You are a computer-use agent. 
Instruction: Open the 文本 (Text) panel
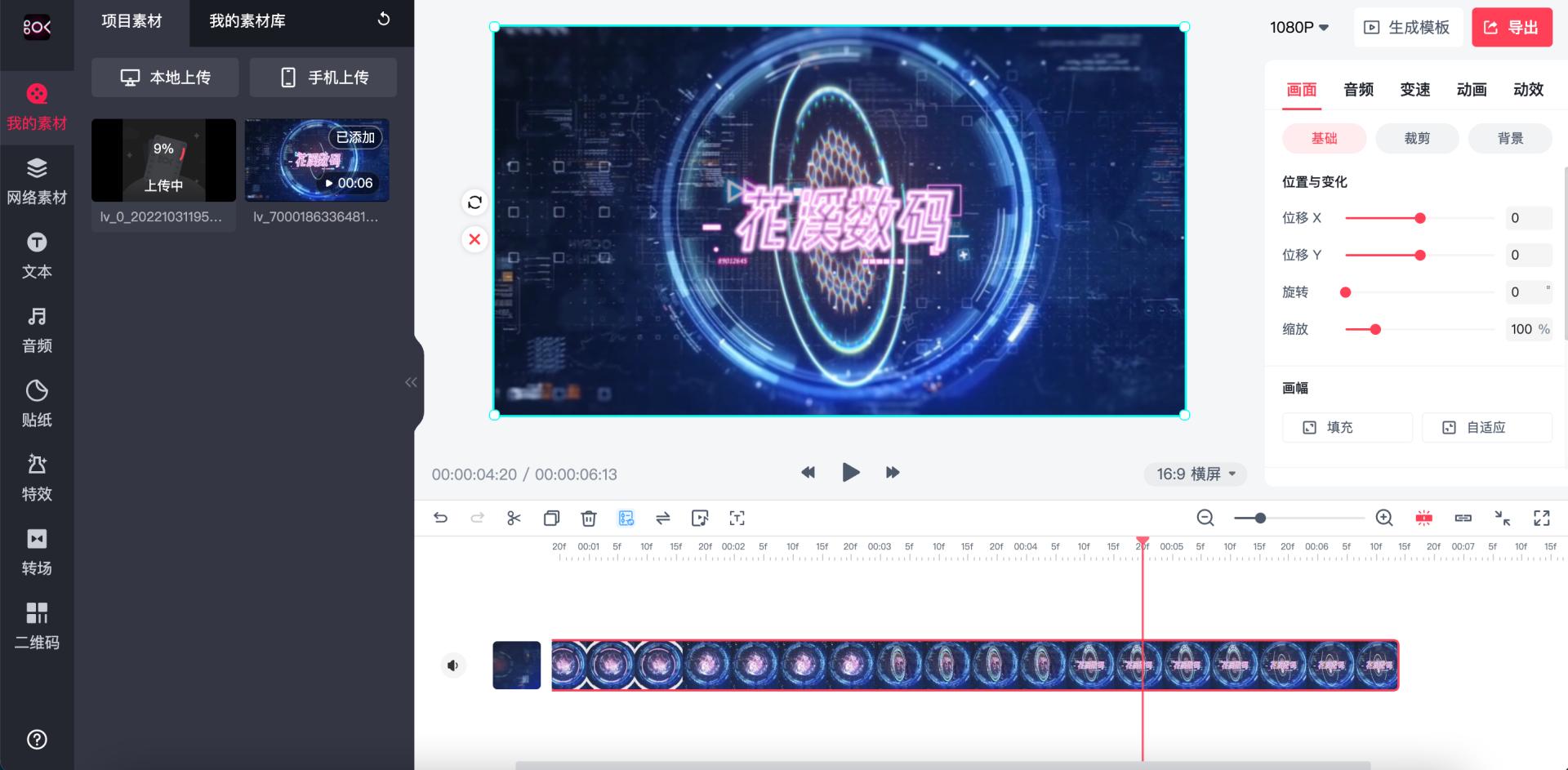pos(35,256)
